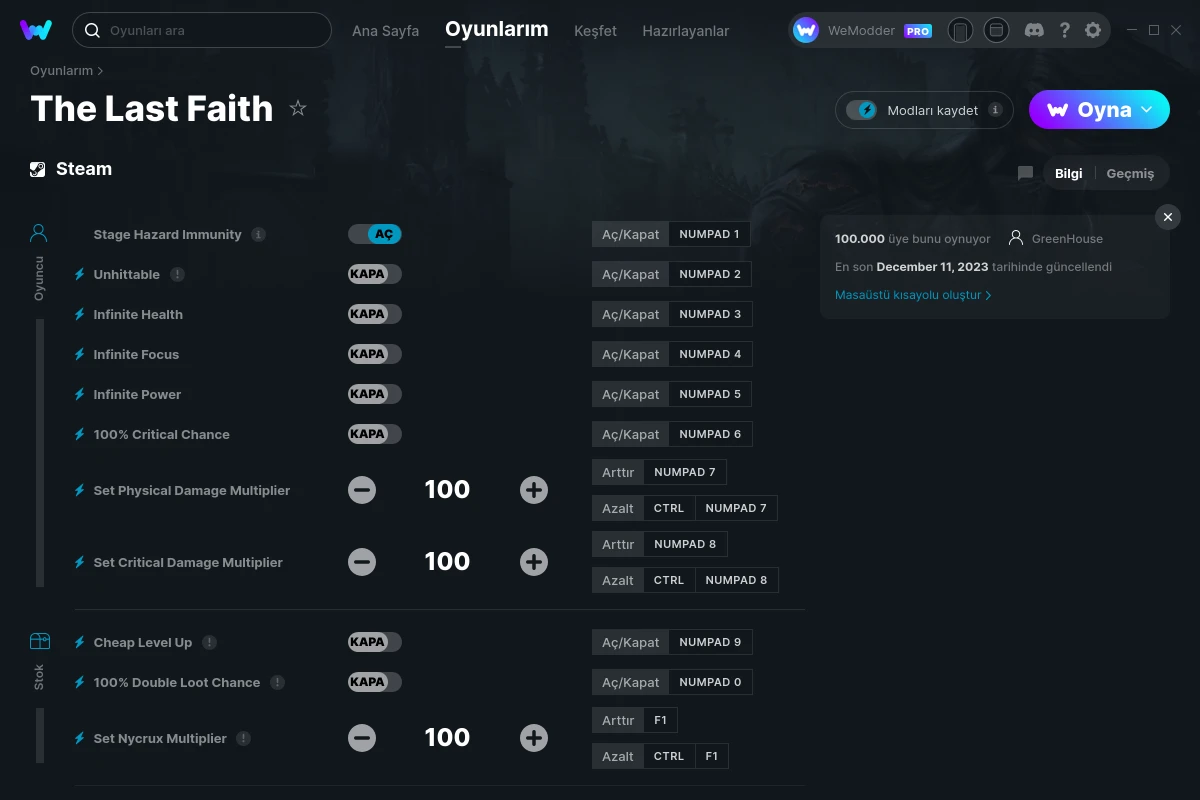The height and width of the screenshot is (800, 1200).
Task: Open the comments chat icon
Action: (1025, 173)
